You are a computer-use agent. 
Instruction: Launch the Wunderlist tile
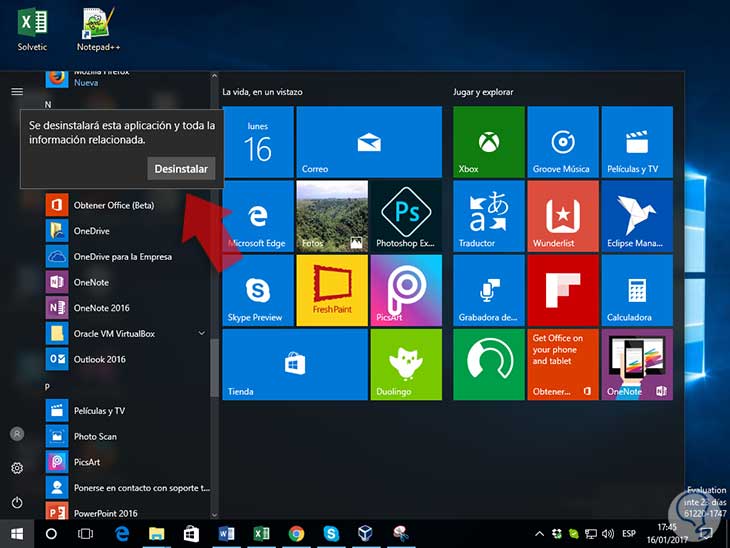pos(562,216)
